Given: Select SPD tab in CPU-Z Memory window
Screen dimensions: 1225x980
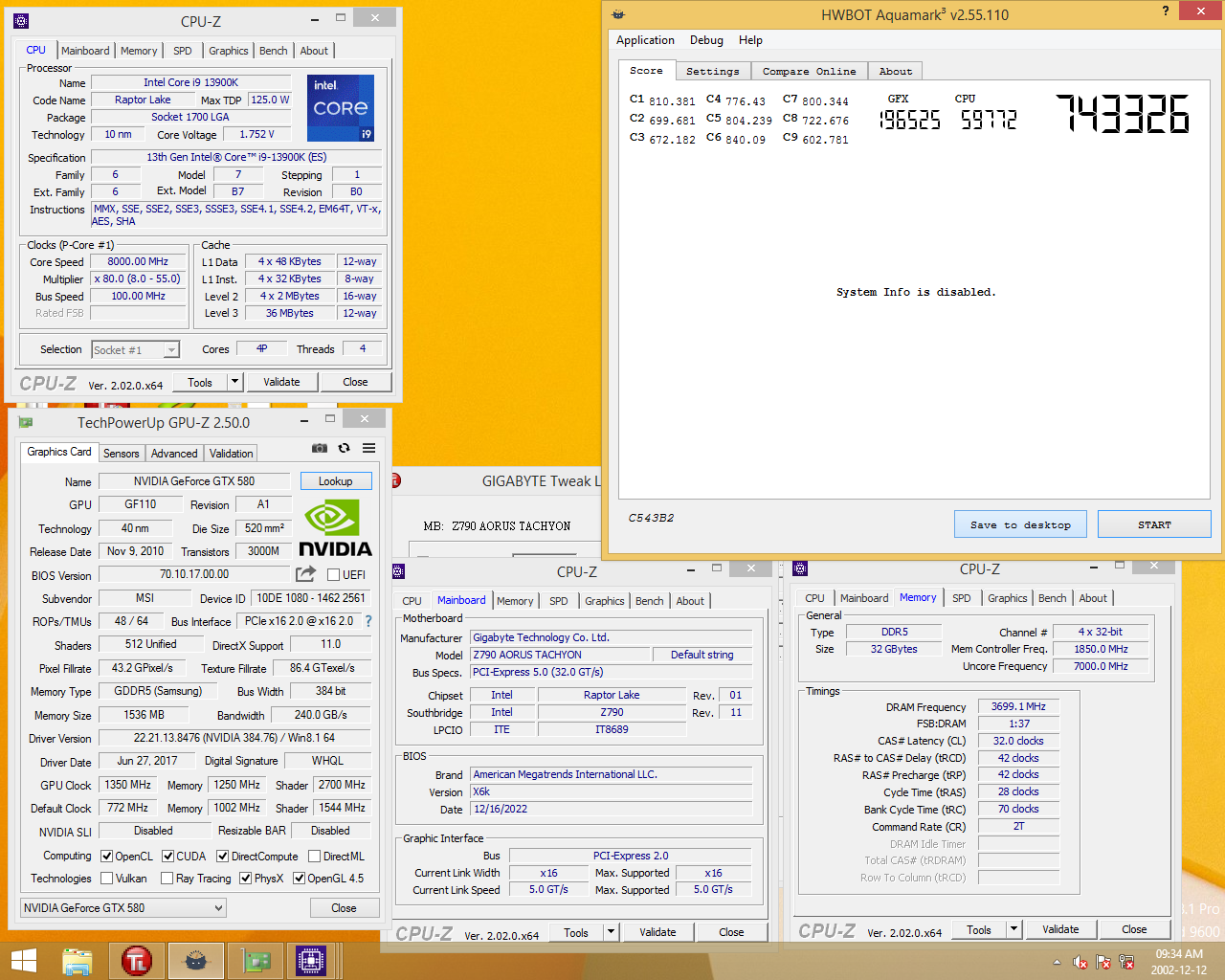Looking at the screenshot, I should click(962, 598).
